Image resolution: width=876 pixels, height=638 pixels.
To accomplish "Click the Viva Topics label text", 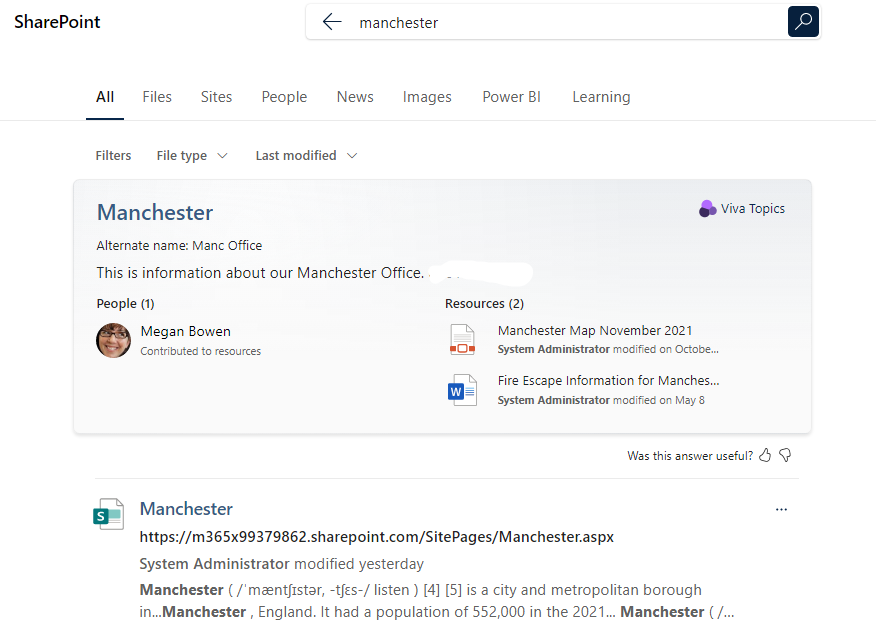I will click(x=753, y=208).
